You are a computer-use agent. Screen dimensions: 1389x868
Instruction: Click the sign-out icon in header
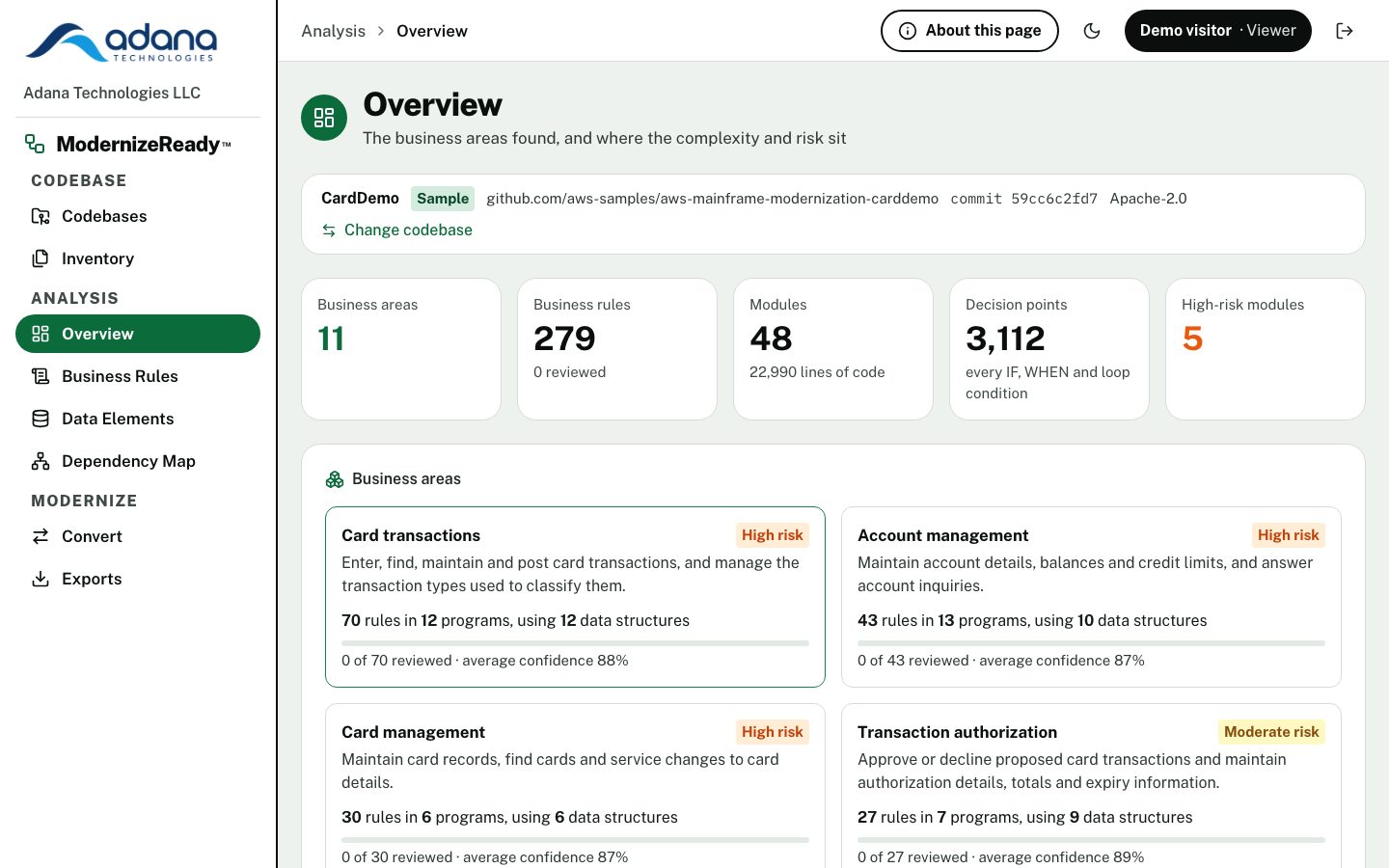[1345, 31]
